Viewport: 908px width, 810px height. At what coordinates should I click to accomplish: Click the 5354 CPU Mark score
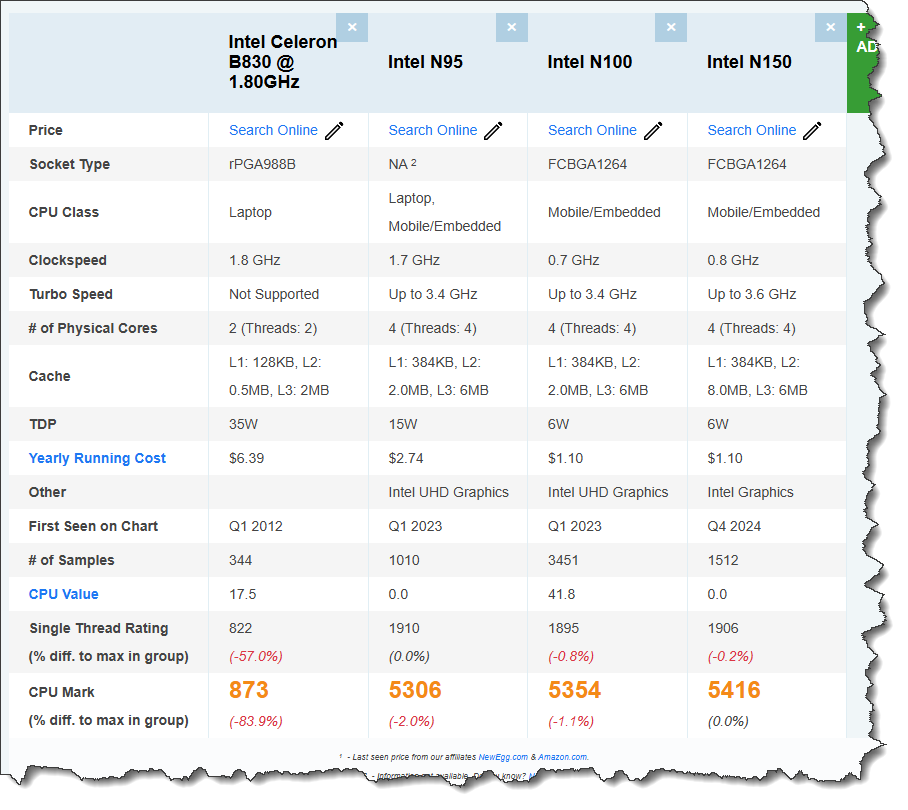[x=574, y=690]
